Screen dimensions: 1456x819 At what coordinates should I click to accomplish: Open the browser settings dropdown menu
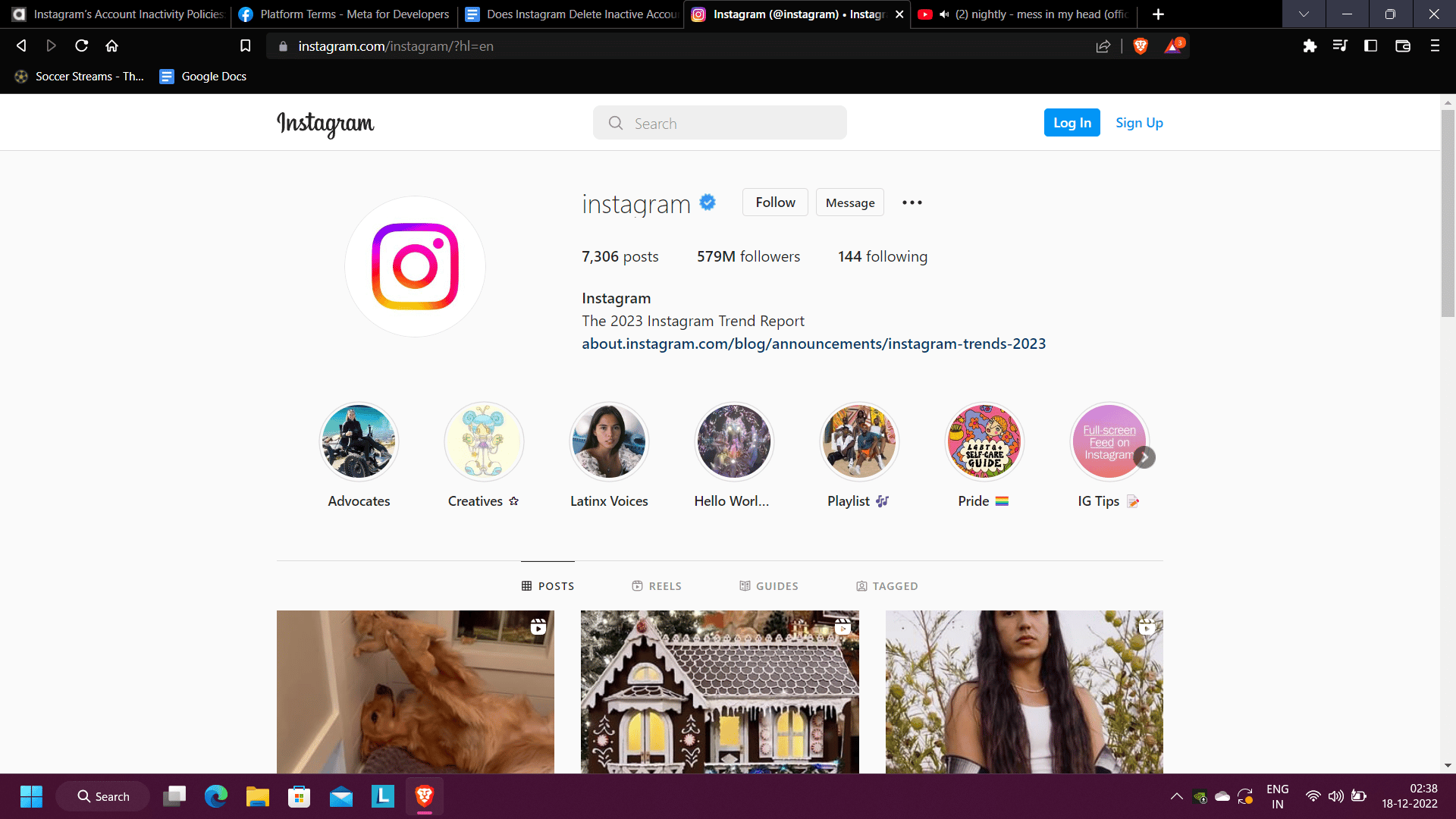click(1436, 45)
